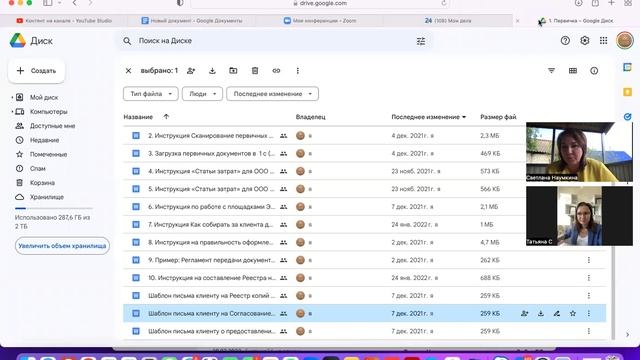Click Создать button
Viewport: 640px width, 360px height.
tap(36, 71)
